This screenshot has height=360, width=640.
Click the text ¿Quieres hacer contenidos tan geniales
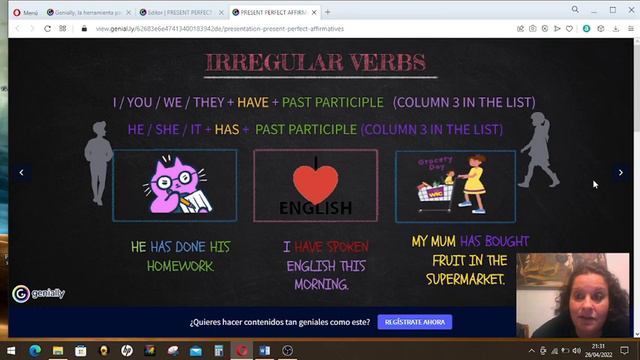pyautogui.click(x=280, y=322)
